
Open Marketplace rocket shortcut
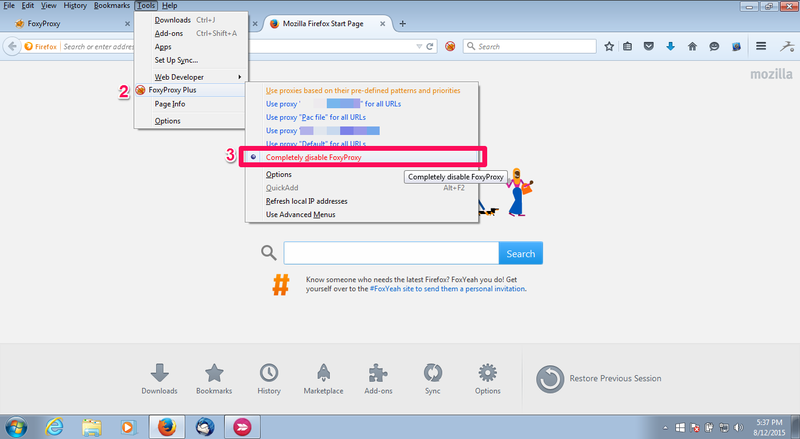tap(323, 379)
